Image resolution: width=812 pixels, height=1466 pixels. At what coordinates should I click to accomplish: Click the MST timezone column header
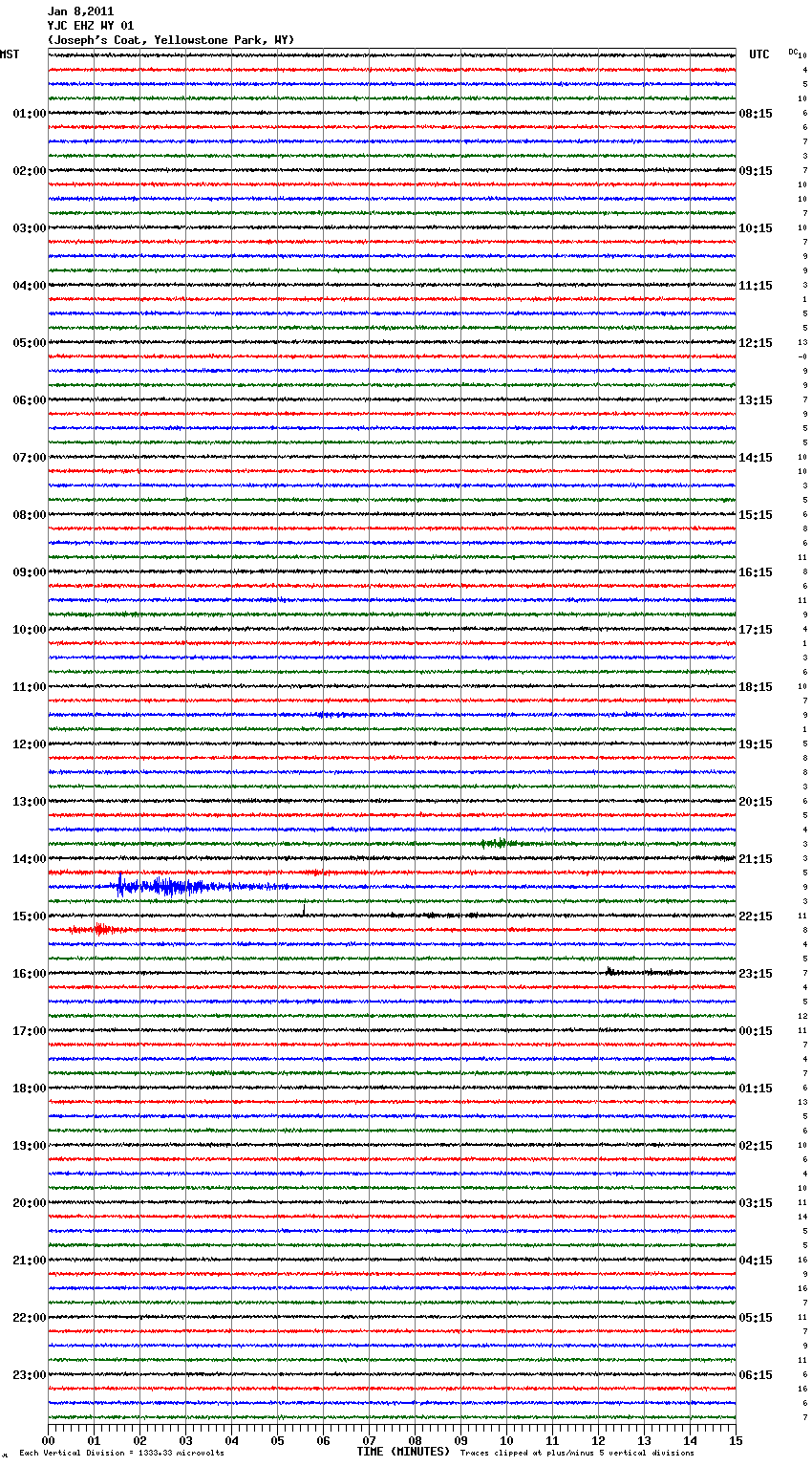click(10, 54)
